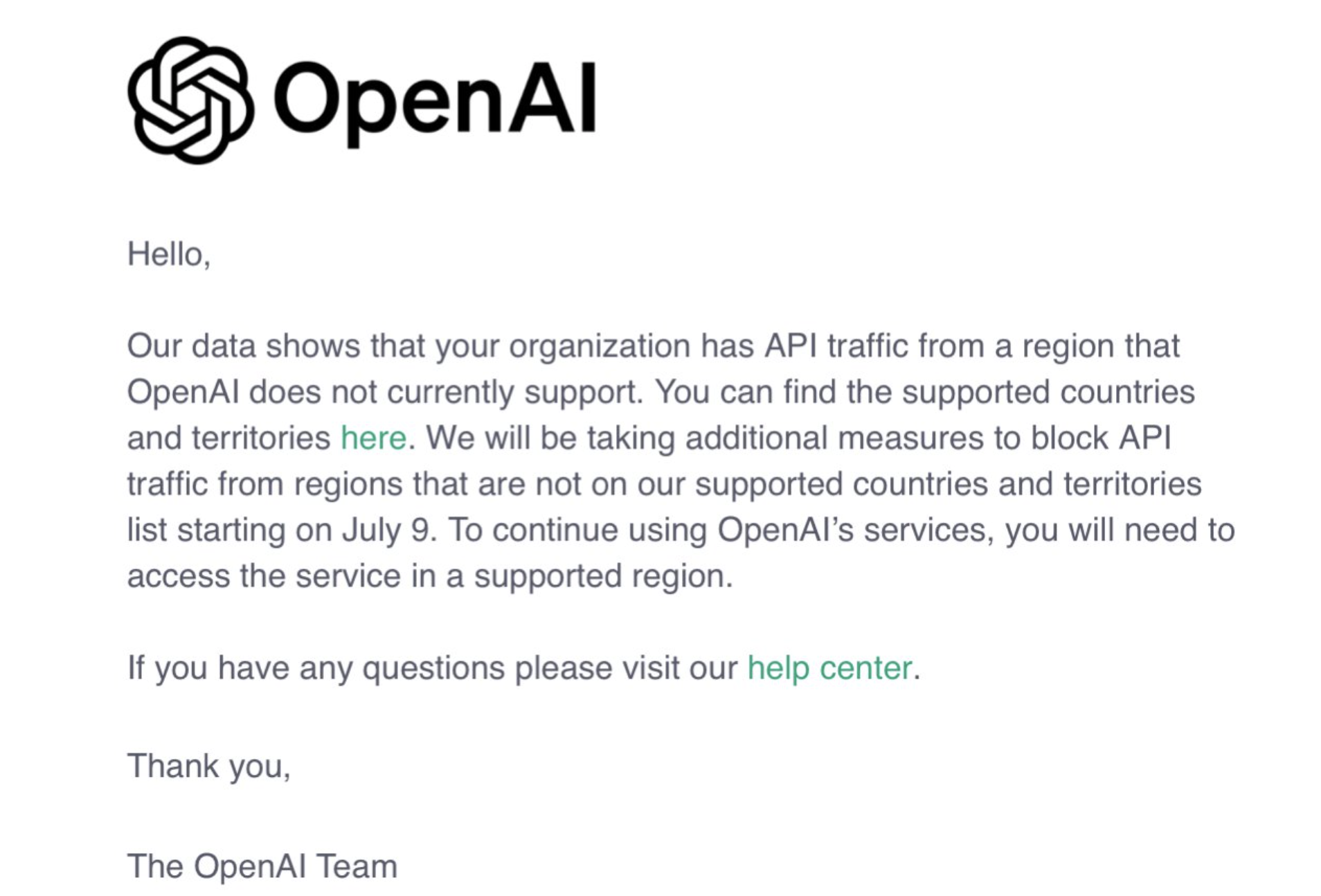Click the "Thank you," closing line
Screen dimensions: 1321x896
pos(208,767)
